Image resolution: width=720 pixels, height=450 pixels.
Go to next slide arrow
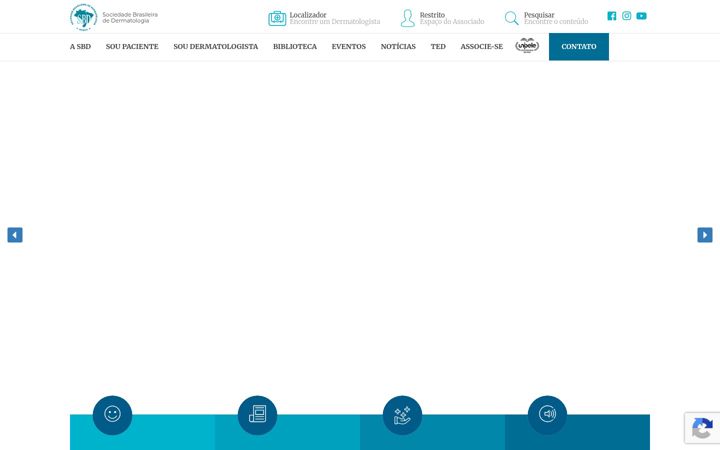point(705,235)
